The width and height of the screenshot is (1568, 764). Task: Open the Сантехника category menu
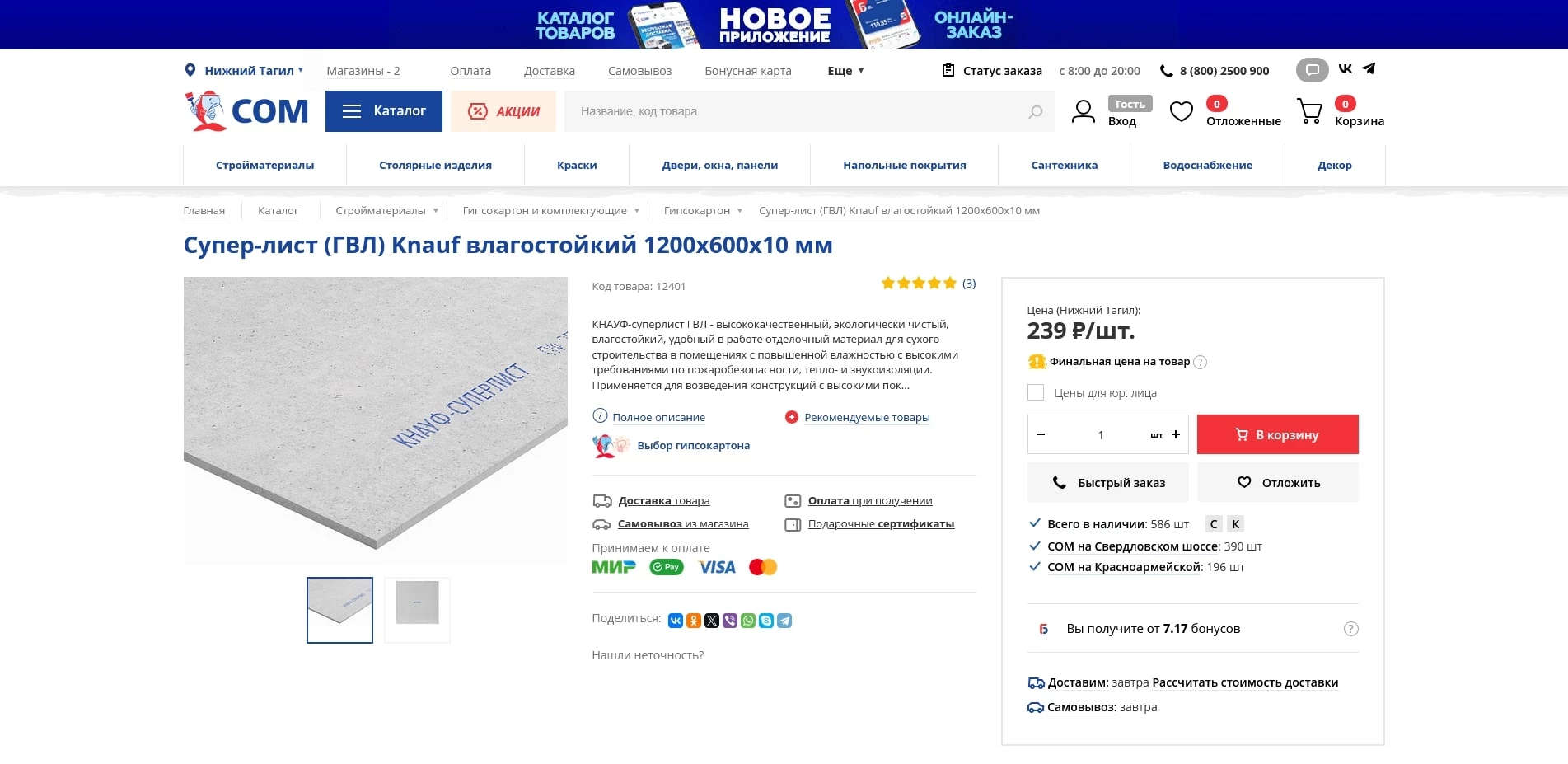click(1064, 165)
